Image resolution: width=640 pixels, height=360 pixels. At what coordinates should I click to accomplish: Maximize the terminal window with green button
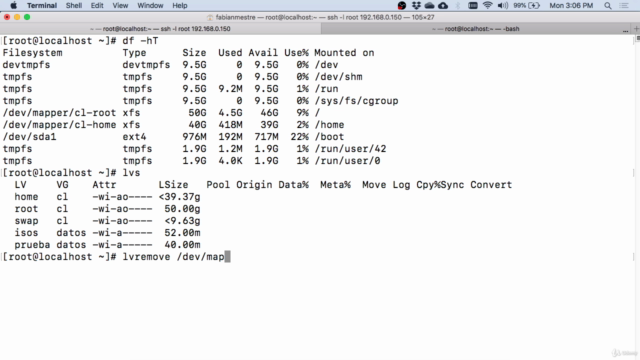27,17
